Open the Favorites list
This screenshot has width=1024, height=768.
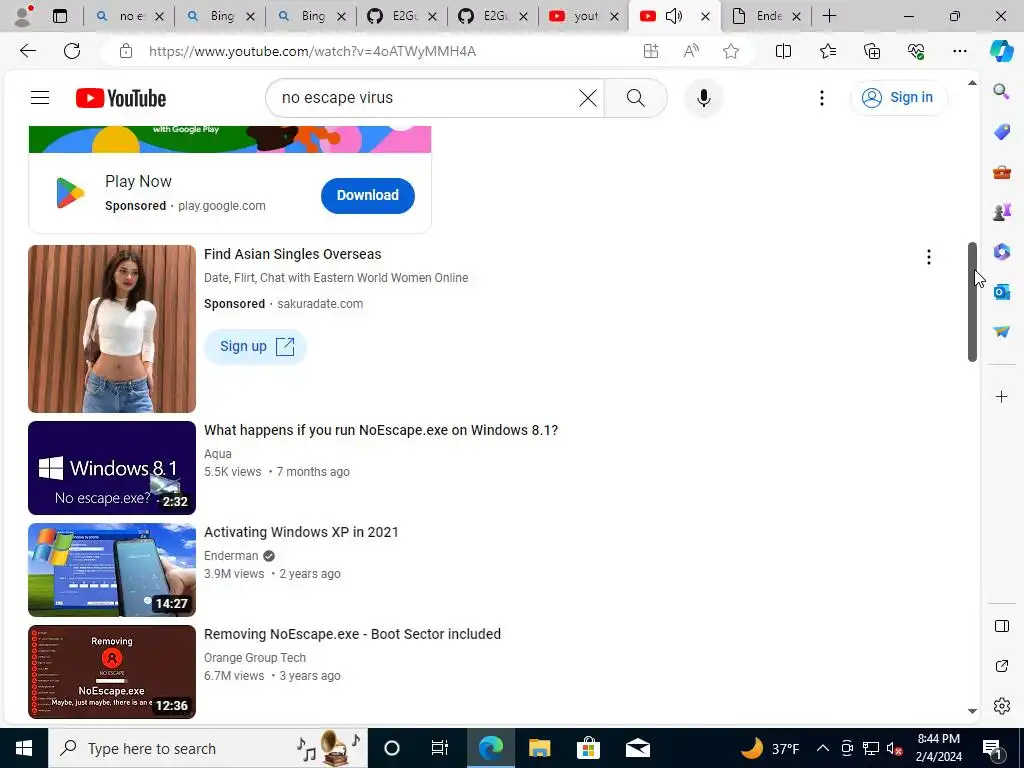[x=827, y=51]
